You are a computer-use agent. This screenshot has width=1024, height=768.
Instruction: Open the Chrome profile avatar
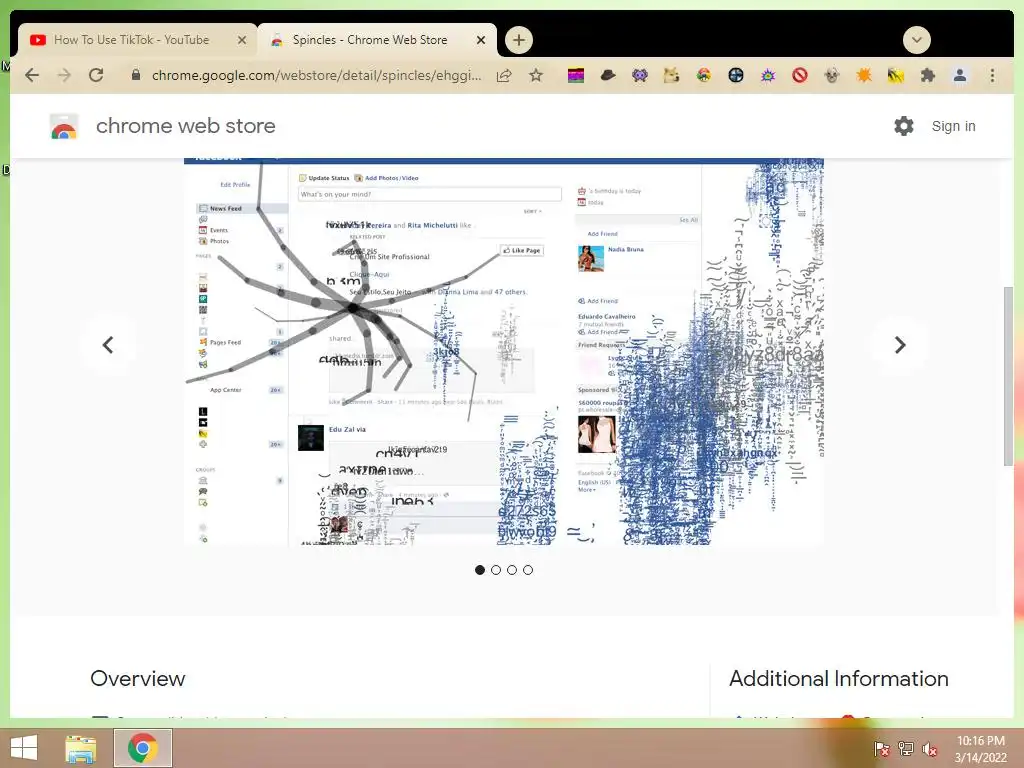959,76
